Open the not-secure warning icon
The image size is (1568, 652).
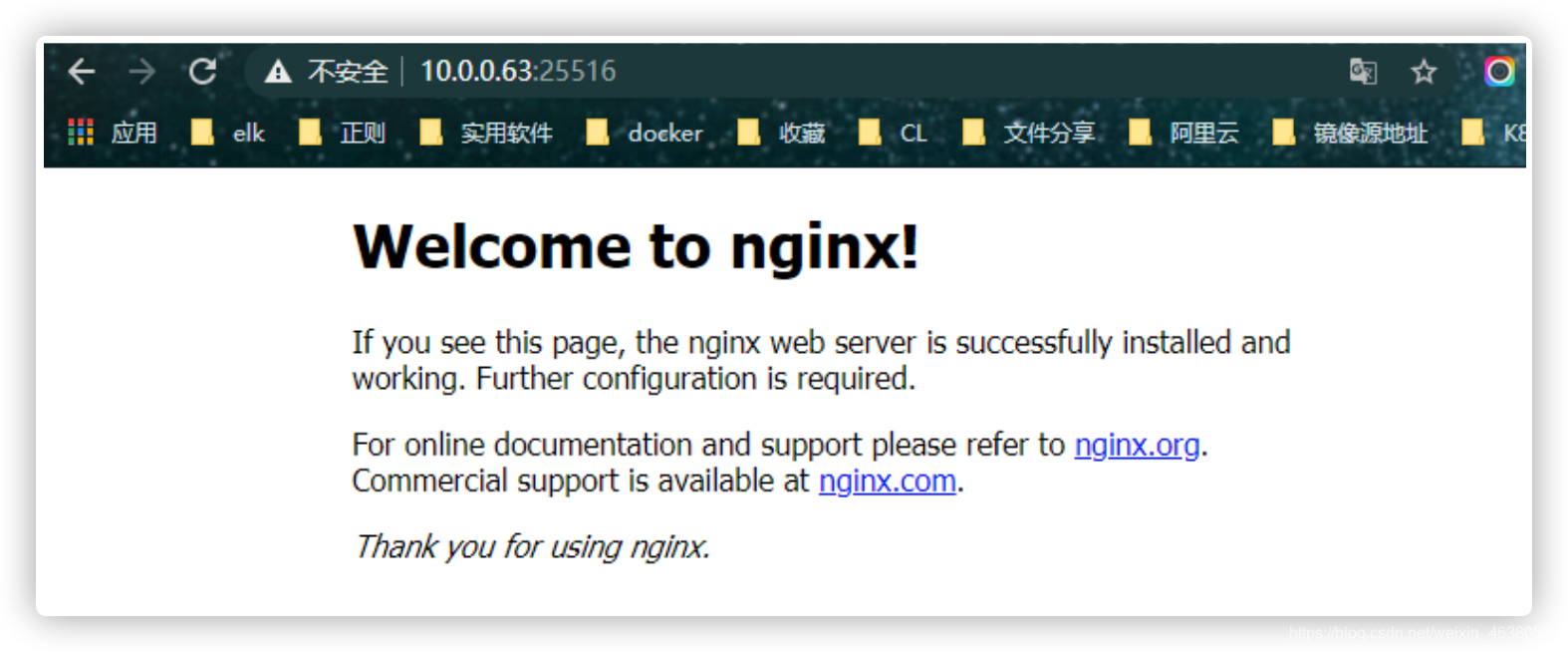coord(278,72)
